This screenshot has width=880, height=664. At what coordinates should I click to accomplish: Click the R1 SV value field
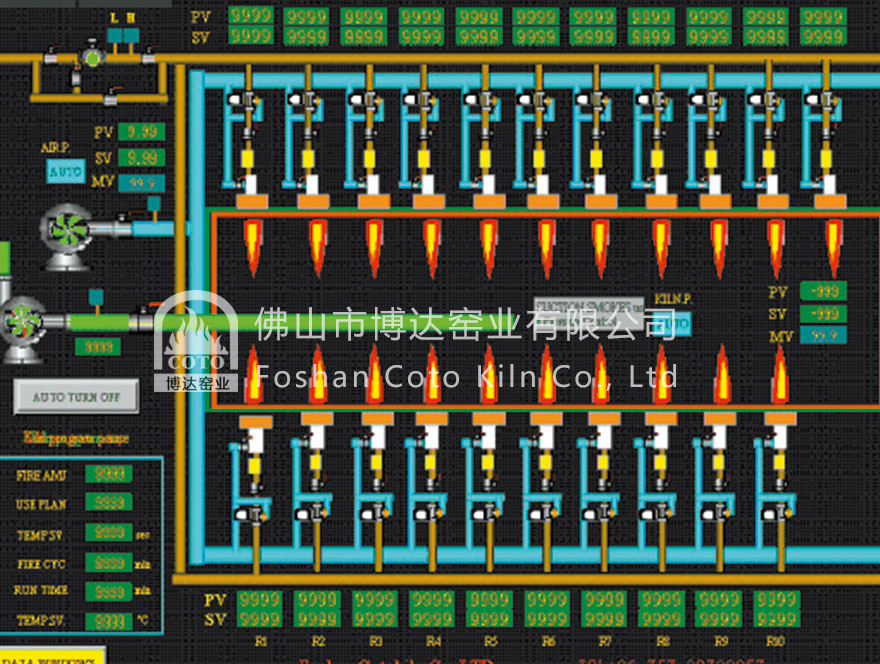(259, 618)
